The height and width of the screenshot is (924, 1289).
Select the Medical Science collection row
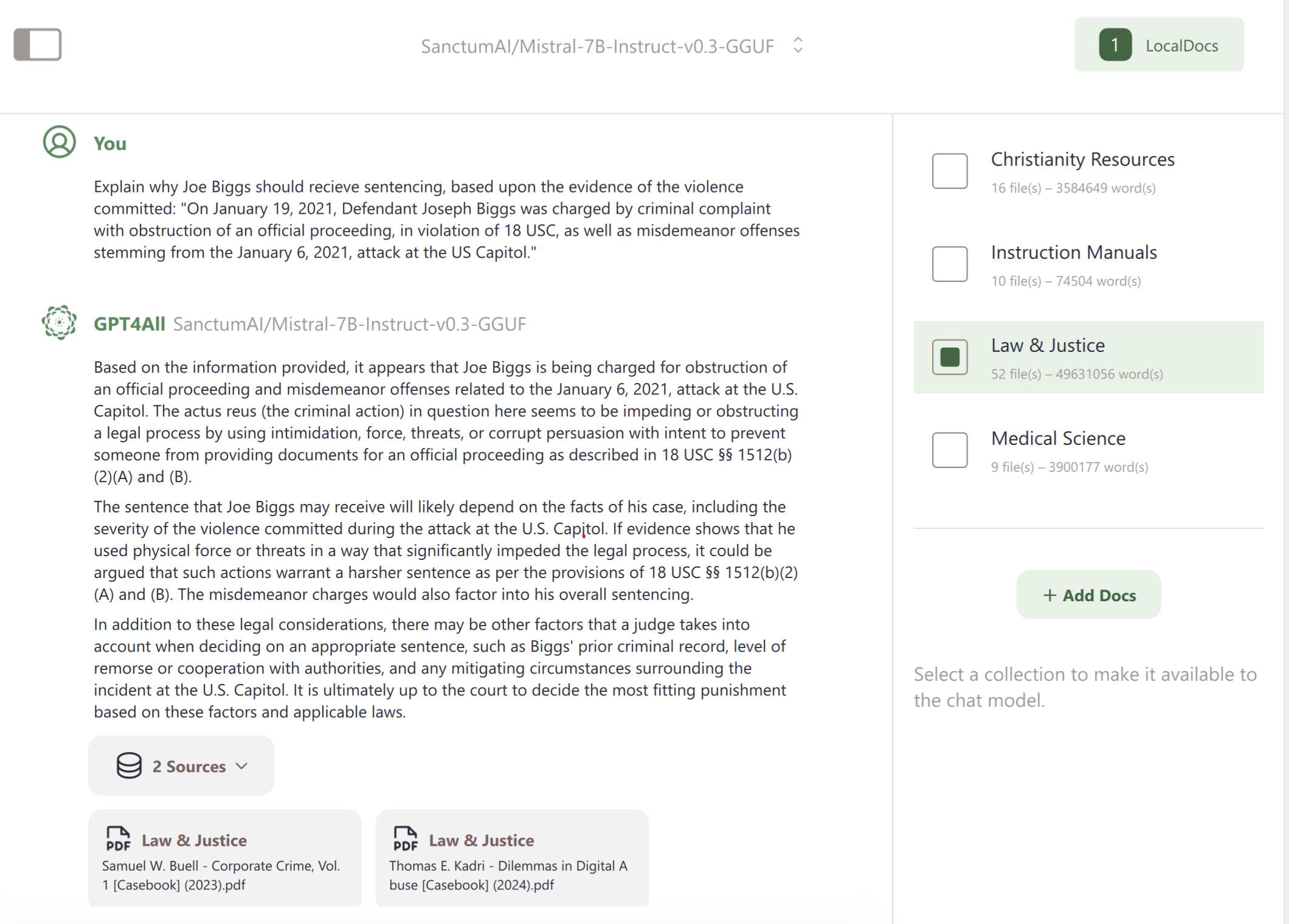(x=1088, y=450)
